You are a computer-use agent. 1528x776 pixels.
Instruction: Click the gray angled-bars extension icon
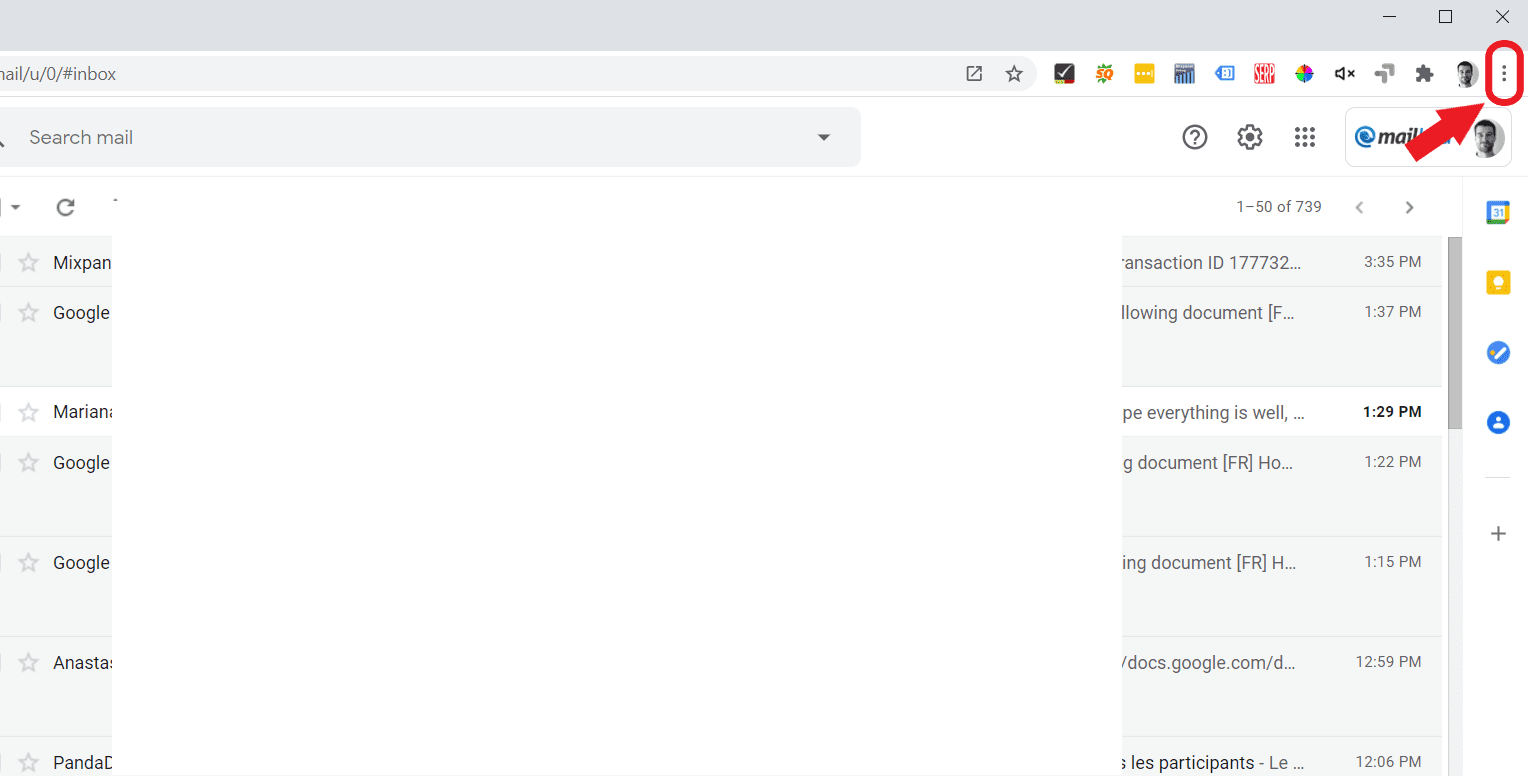coord(1385,73)
